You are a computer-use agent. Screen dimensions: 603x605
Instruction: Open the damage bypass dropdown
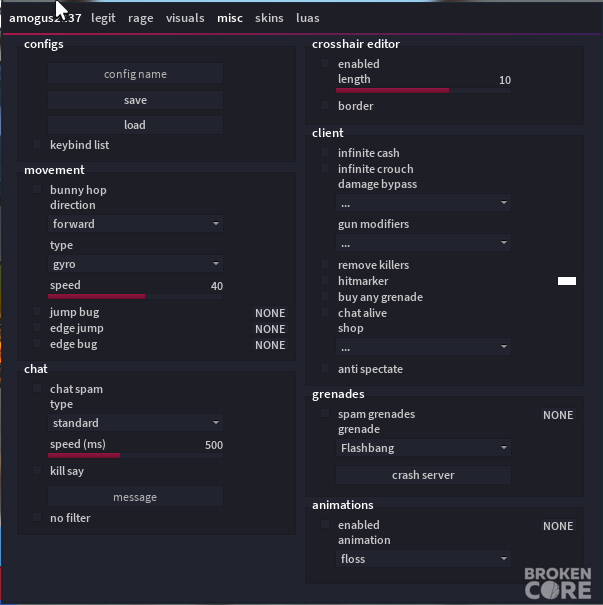click(424, 203)
